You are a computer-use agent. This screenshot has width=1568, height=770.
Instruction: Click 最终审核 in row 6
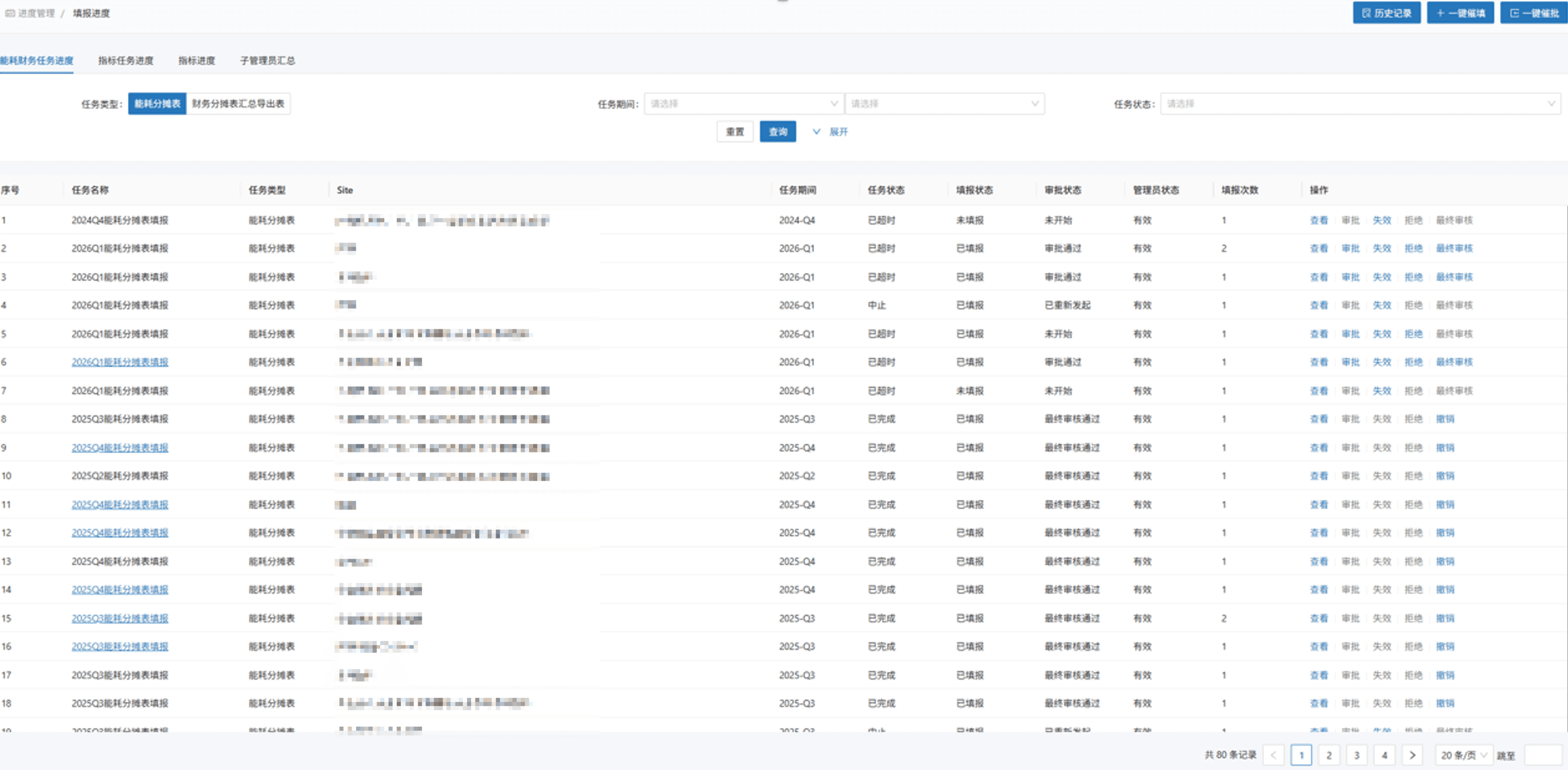(1454, 362)
